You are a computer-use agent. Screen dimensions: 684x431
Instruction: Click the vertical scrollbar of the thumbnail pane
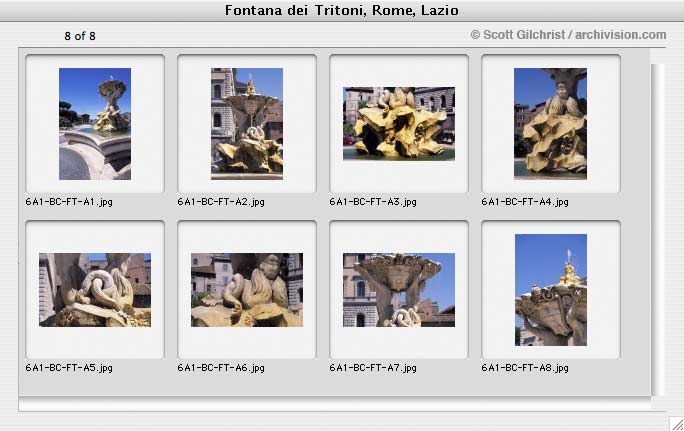pyautogui.click(x=657, y=230)
